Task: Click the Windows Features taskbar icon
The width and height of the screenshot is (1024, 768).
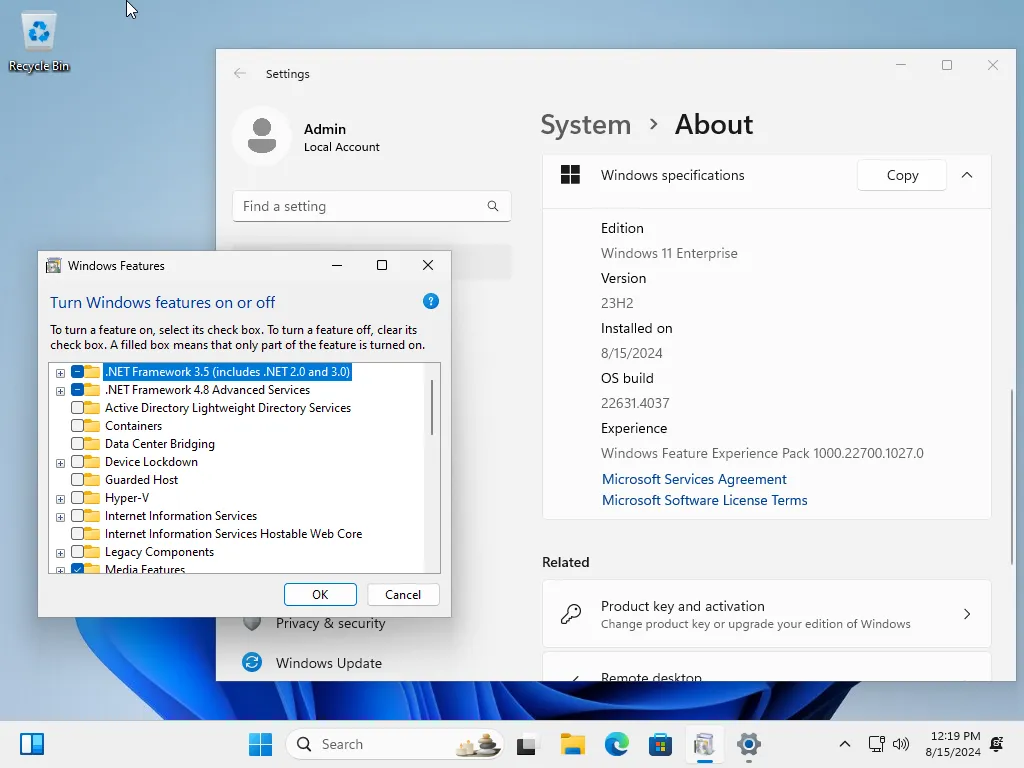Action: pos(704,744)
